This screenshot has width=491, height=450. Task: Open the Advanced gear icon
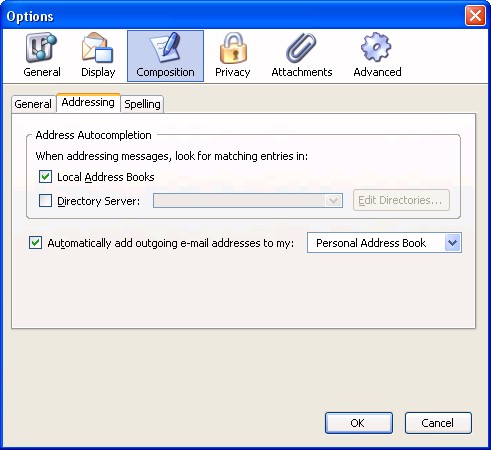(x=376, y=47)
